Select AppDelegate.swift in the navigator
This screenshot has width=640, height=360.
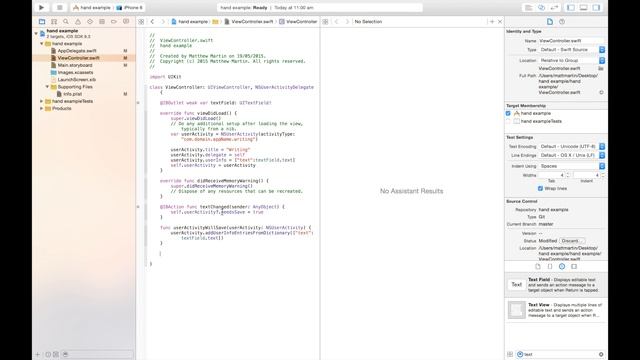[77, 51]
